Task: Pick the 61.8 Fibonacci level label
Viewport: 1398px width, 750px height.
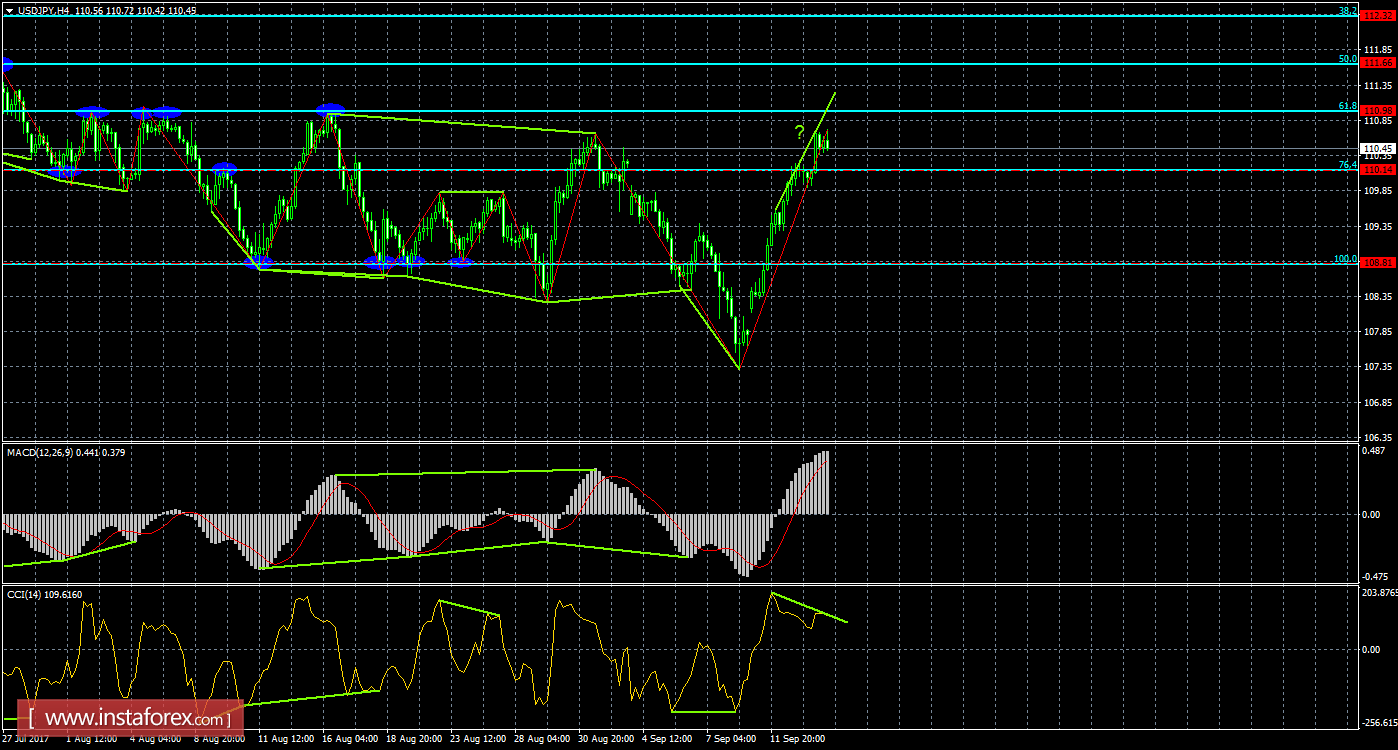Action: click(x=1347, y=106)
